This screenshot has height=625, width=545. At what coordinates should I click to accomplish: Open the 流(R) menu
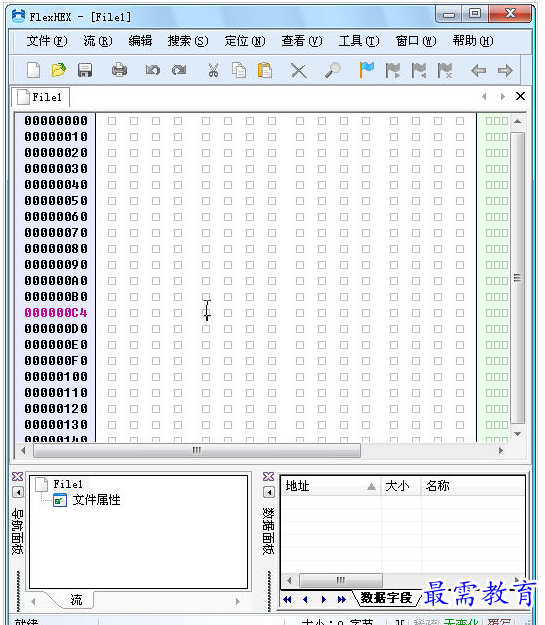click(98, 41)
